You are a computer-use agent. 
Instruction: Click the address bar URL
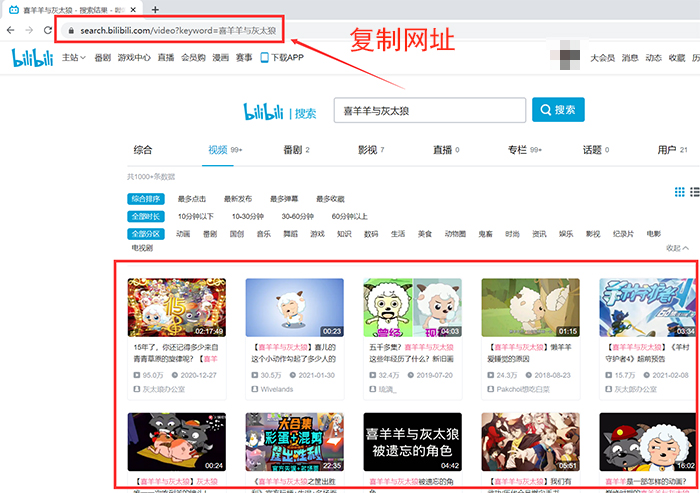178,31
